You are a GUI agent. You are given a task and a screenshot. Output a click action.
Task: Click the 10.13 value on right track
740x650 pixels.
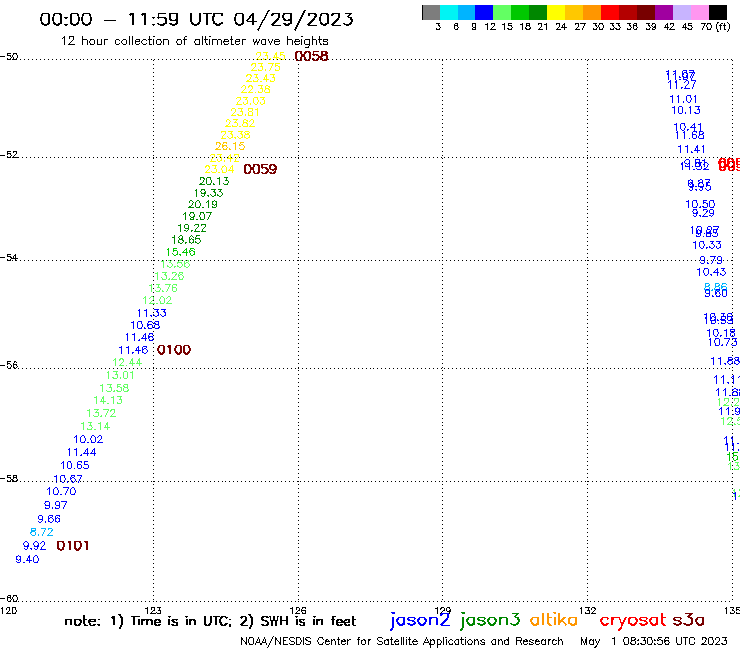pos(686,110)
